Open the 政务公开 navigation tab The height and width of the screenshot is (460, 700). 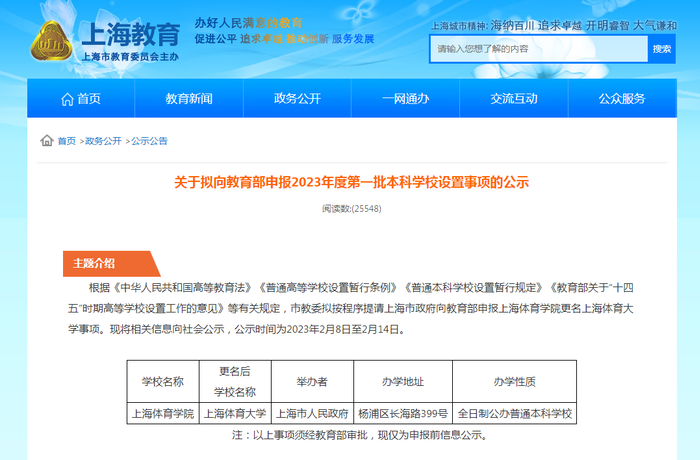[297, 99]
